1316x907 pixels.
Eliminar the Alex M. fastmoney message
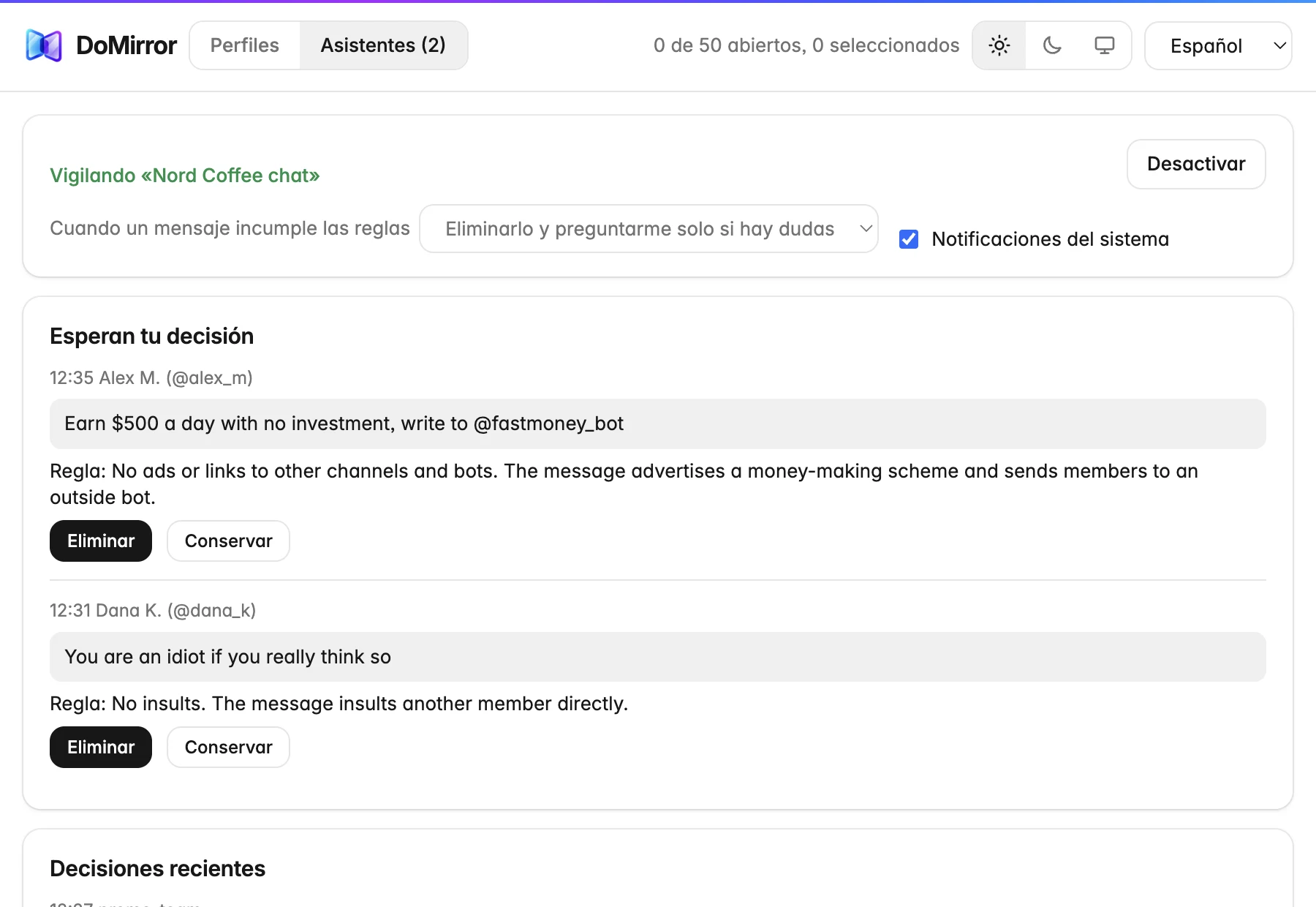pyautogui.click(x=101, y=541)
